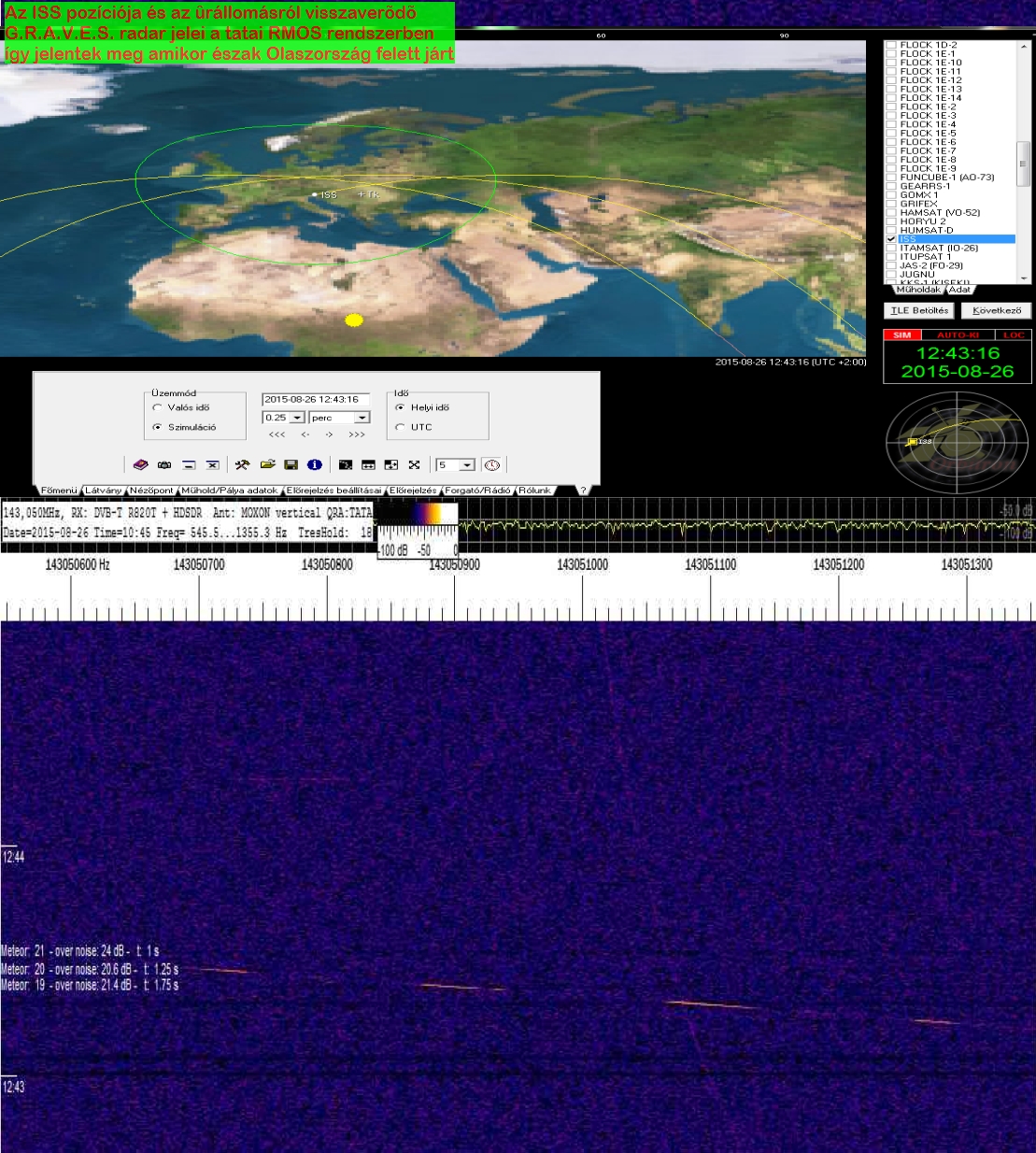The image size is (1036, 1153).
Task: Open the perc time unit dropdown
Action: [x=362, y=418]
